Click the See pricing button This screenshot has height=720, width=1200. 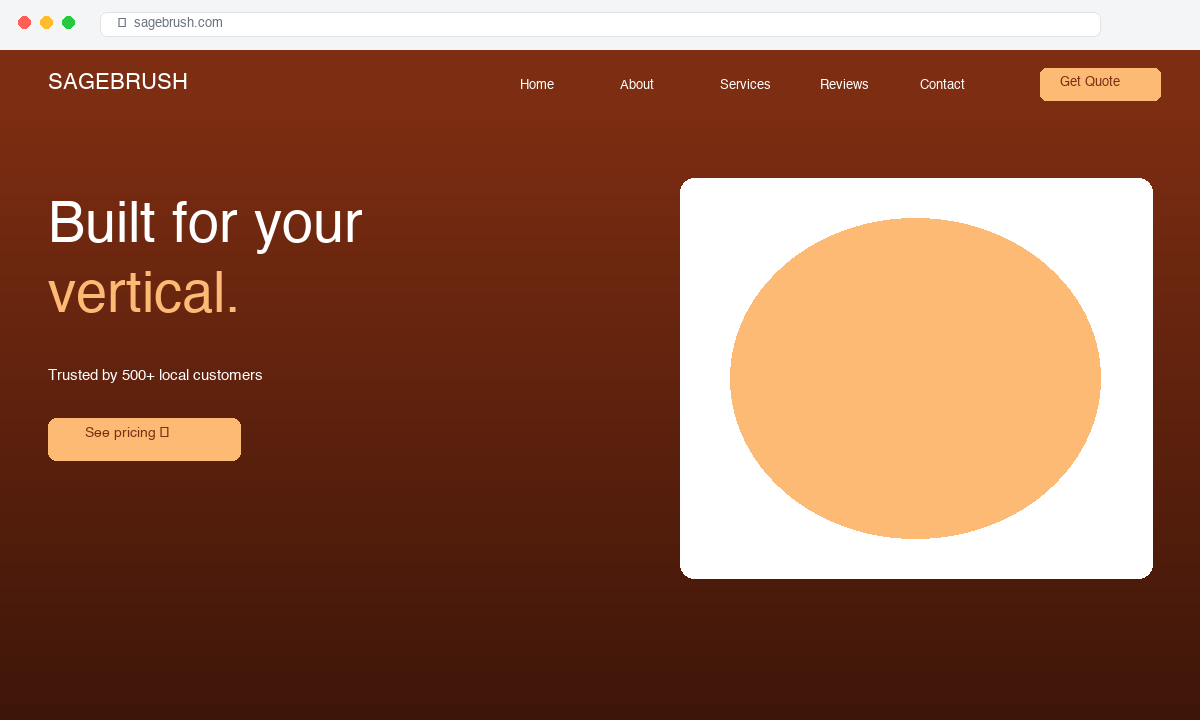144,439
